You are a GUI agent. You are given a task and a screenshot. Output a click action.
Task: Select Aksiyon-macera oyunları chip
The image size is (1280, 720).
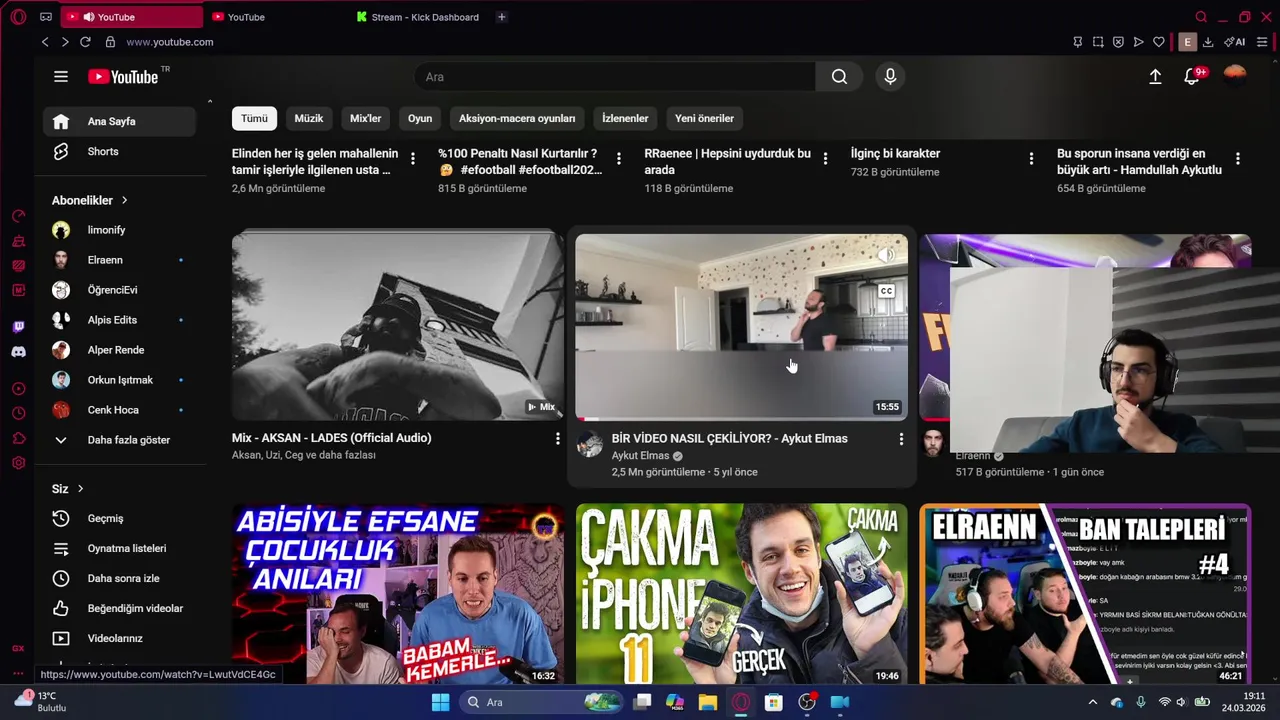coord(517,118)
